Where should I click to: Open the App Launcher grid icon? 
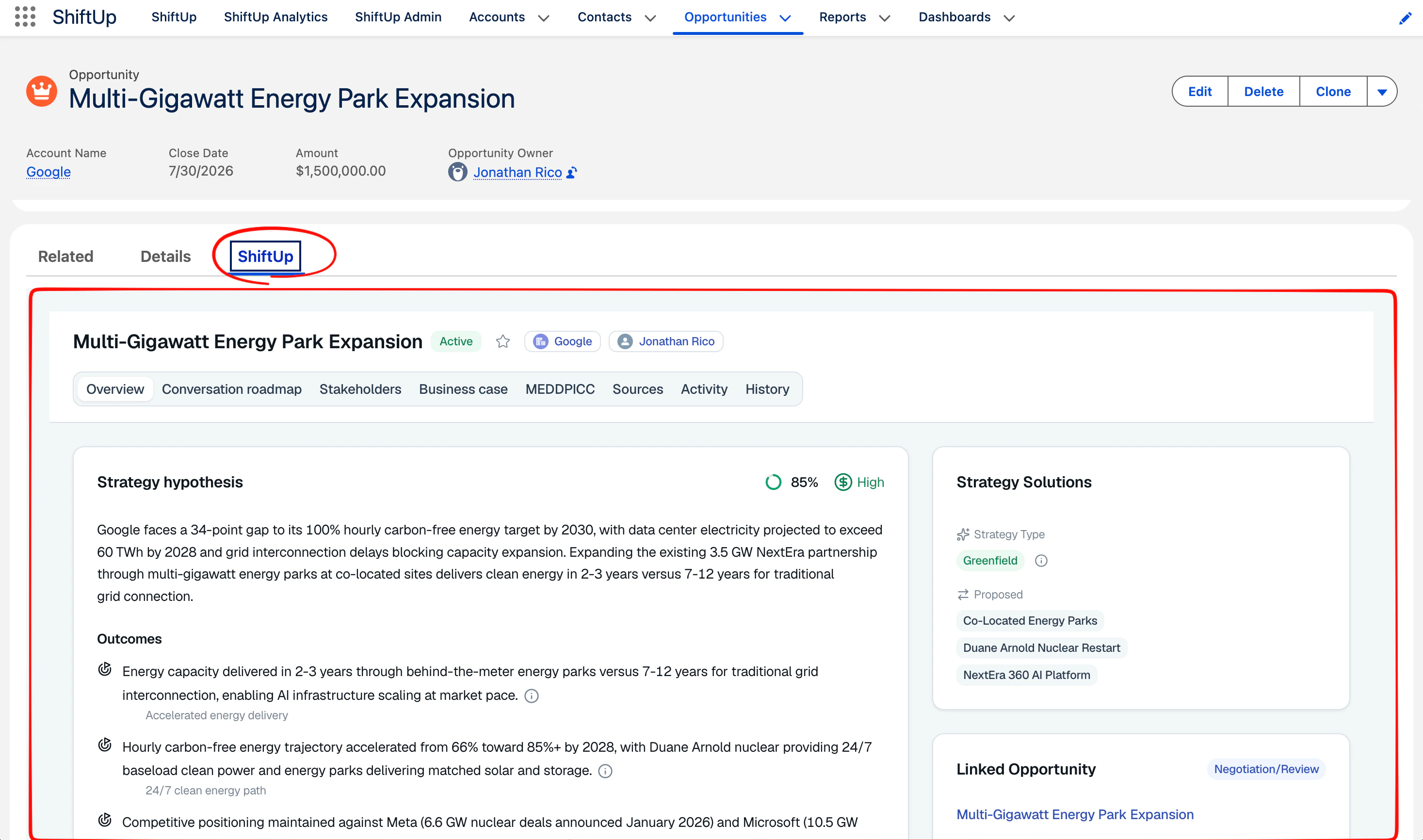coord(25,17)
